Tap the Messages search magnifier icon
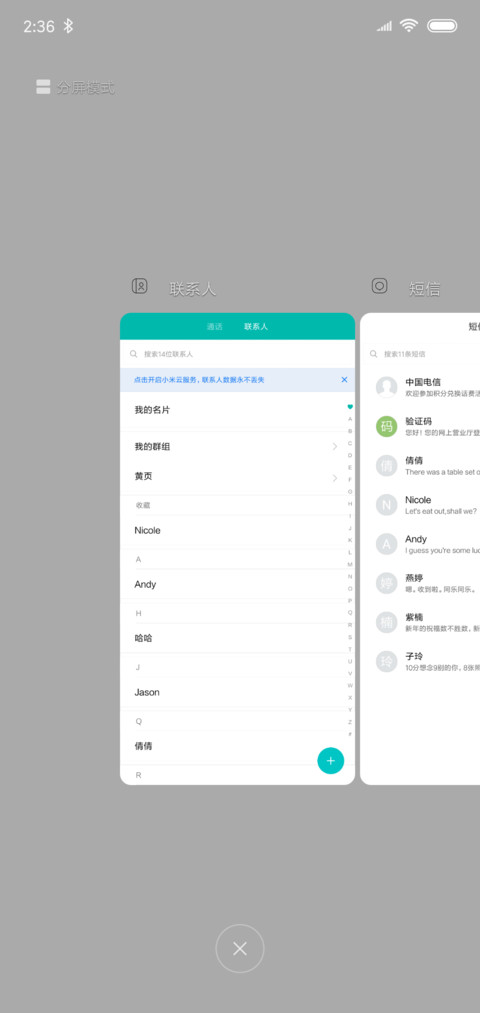Viewport: 480px width, 1013px height. coord(373,354)
